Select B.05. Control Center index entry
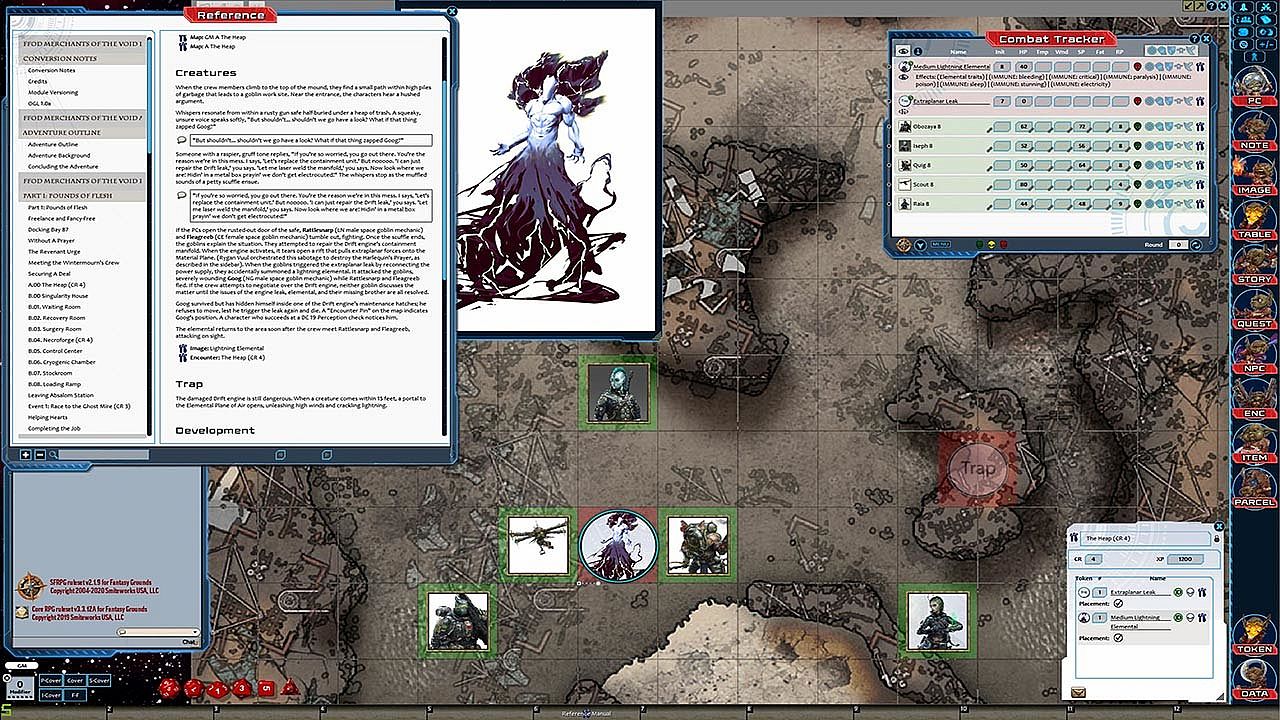This screenshot has height=720, width=1280. point(55,351)
